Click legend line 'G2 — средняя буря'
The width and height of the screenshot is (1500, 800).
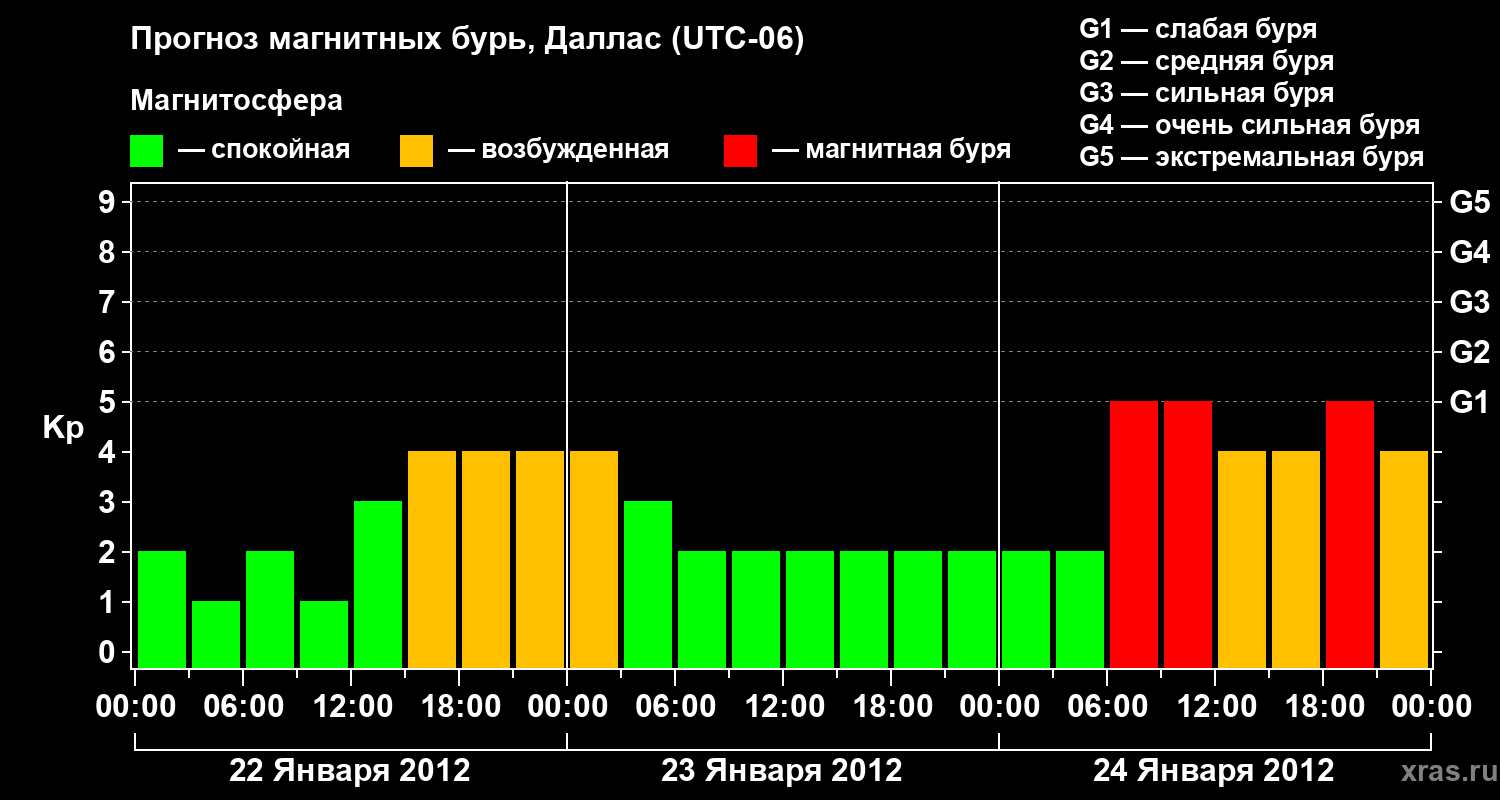pyautogui.click(x=1206, y=61)
